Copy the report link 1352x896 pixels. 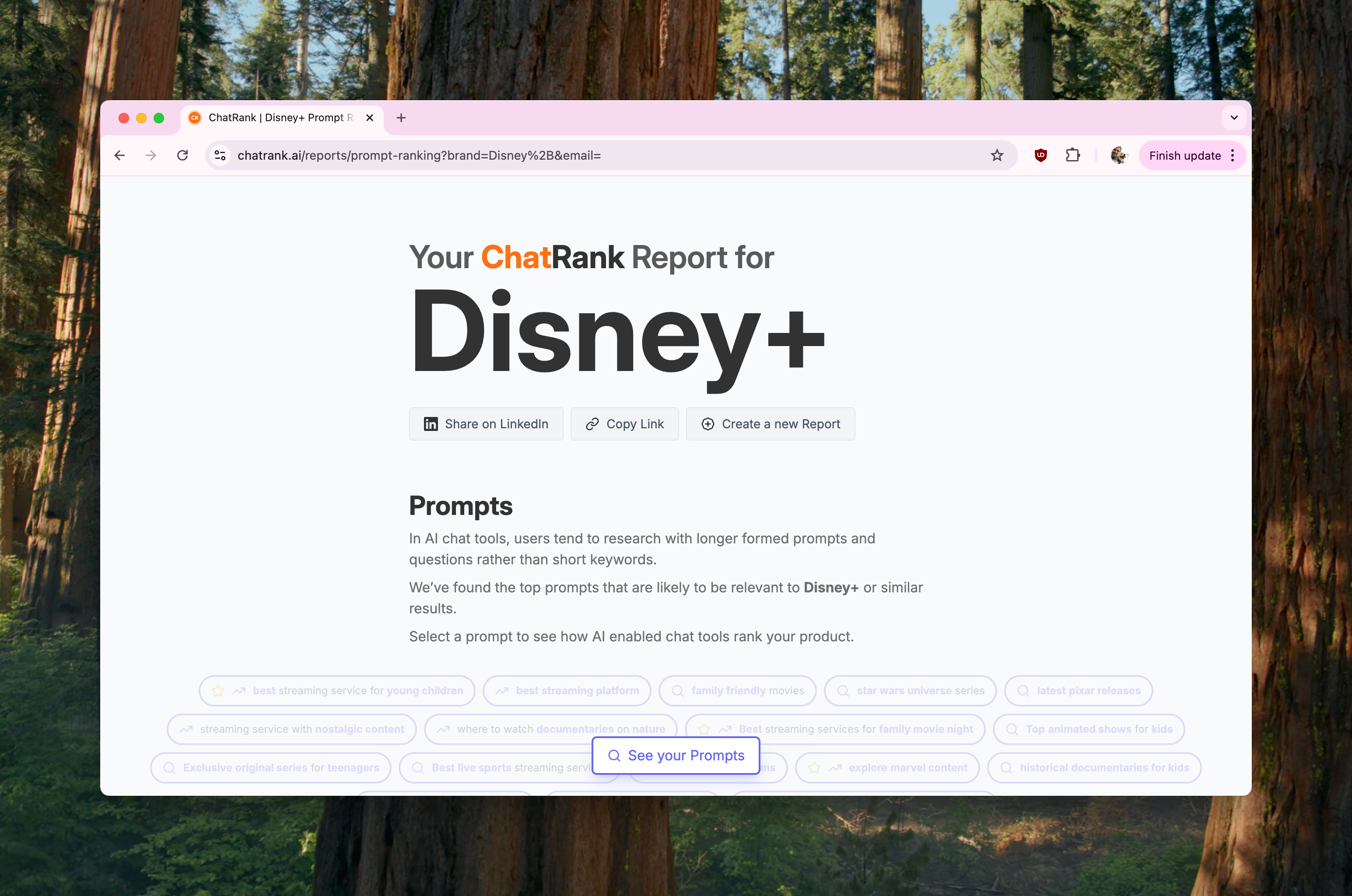tap(624, 424)
